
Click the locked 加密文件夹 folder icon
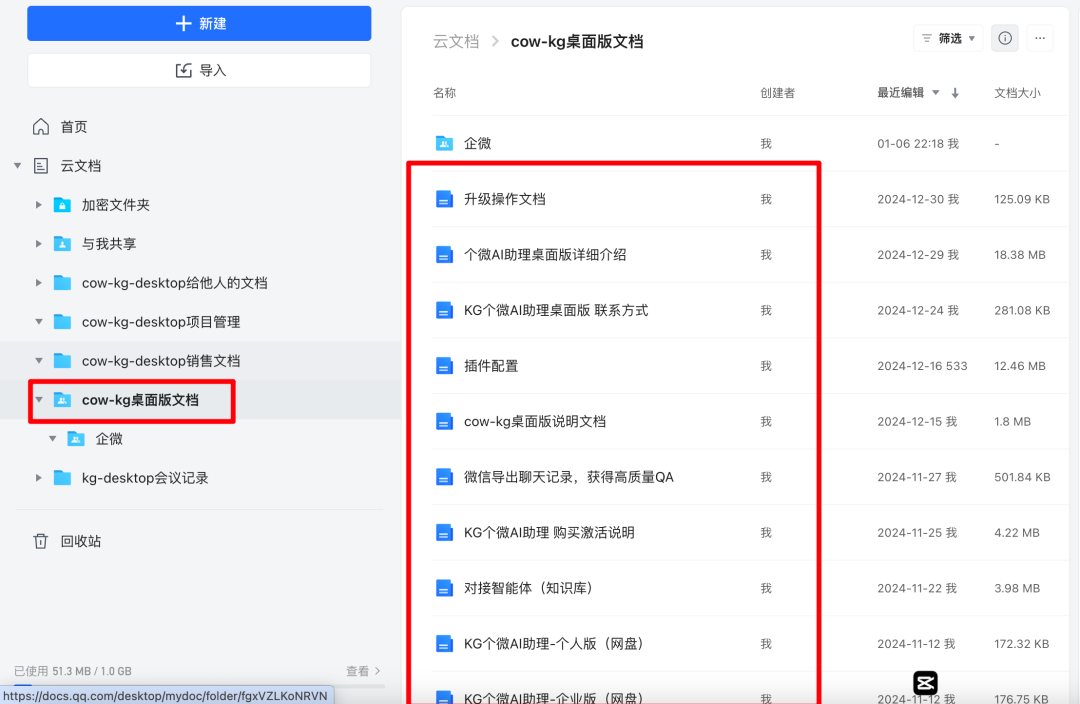pyautogui.click(x=62, y=205)
